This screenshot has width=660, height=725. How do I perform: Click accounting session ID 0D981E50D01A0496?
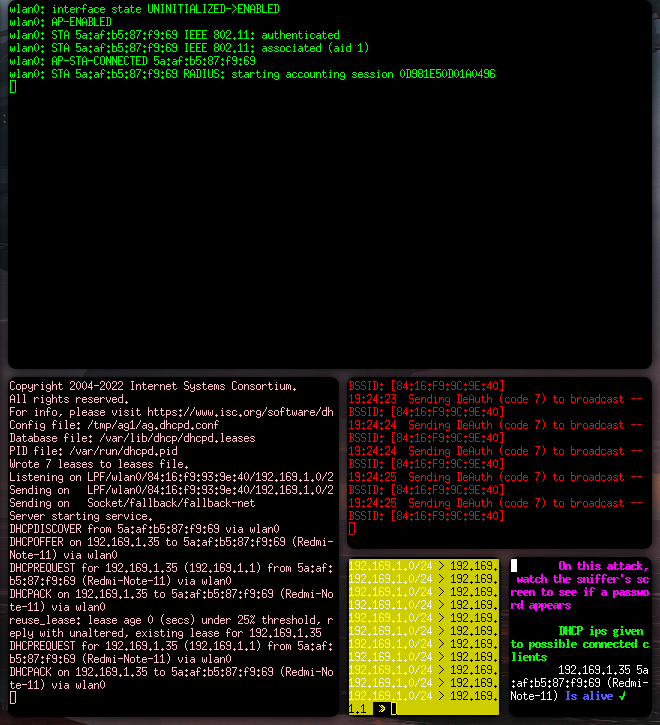[x=447, y=74]
